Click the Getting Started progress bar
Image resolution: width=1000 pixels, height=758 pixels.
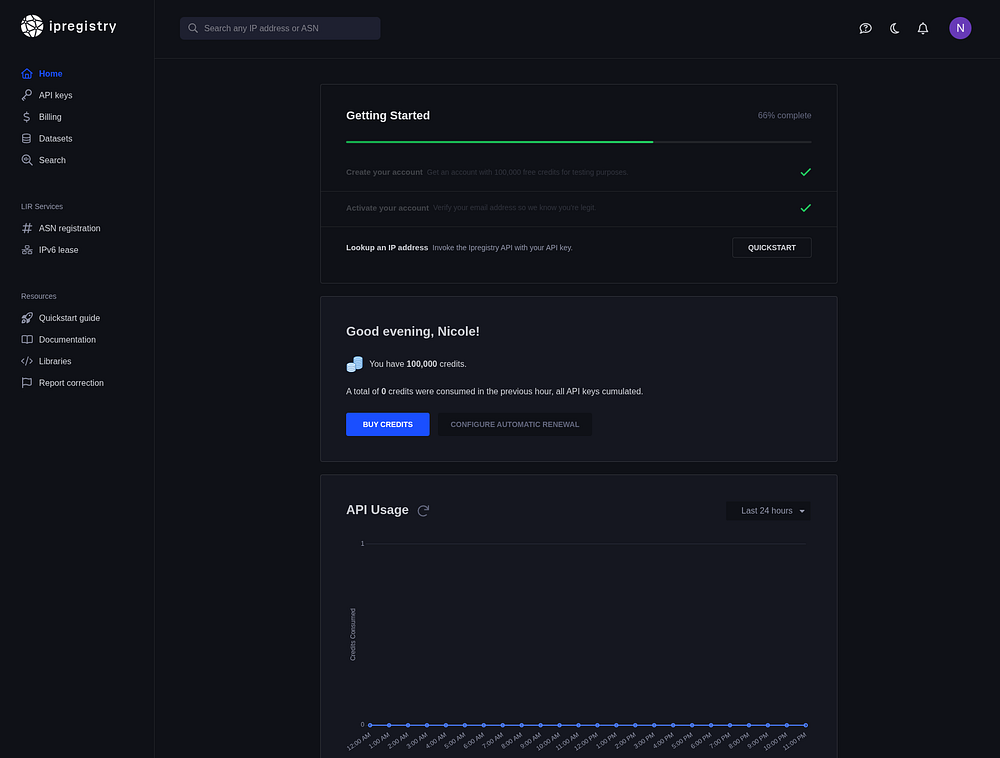[x=578, y=142]
